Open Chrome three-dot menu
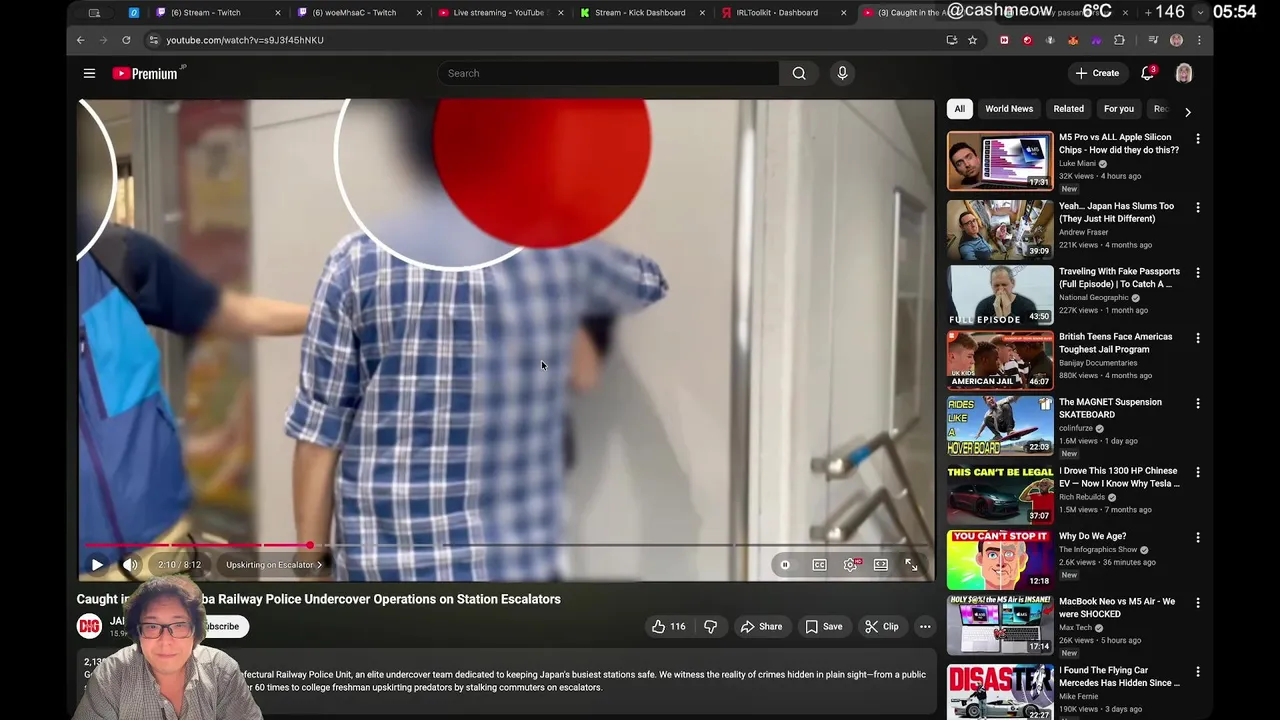The height and width of the screenshot is (720, 1280). [x=1199, y=40]
